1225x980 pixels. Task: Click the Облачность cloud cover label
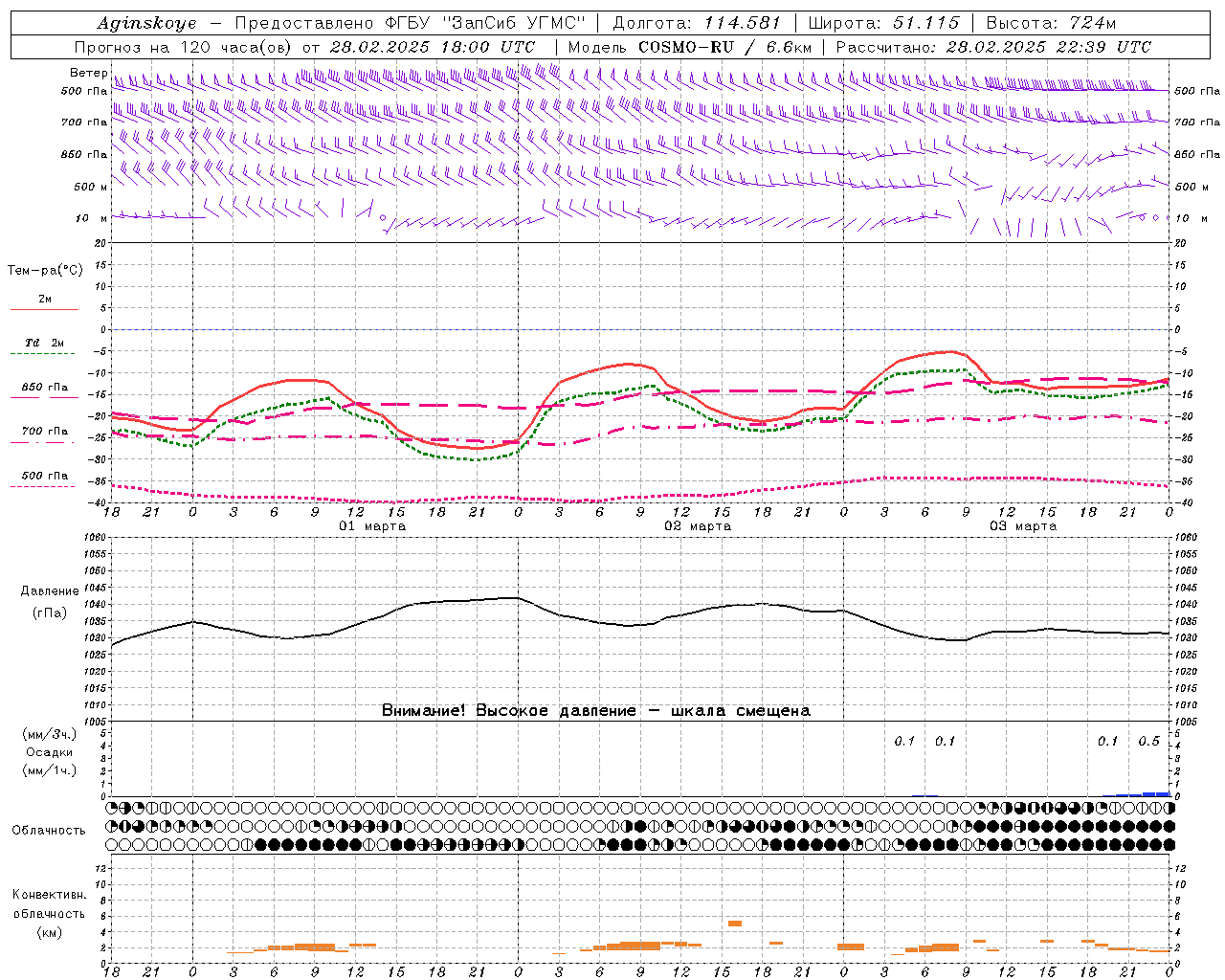coord(49,831)
